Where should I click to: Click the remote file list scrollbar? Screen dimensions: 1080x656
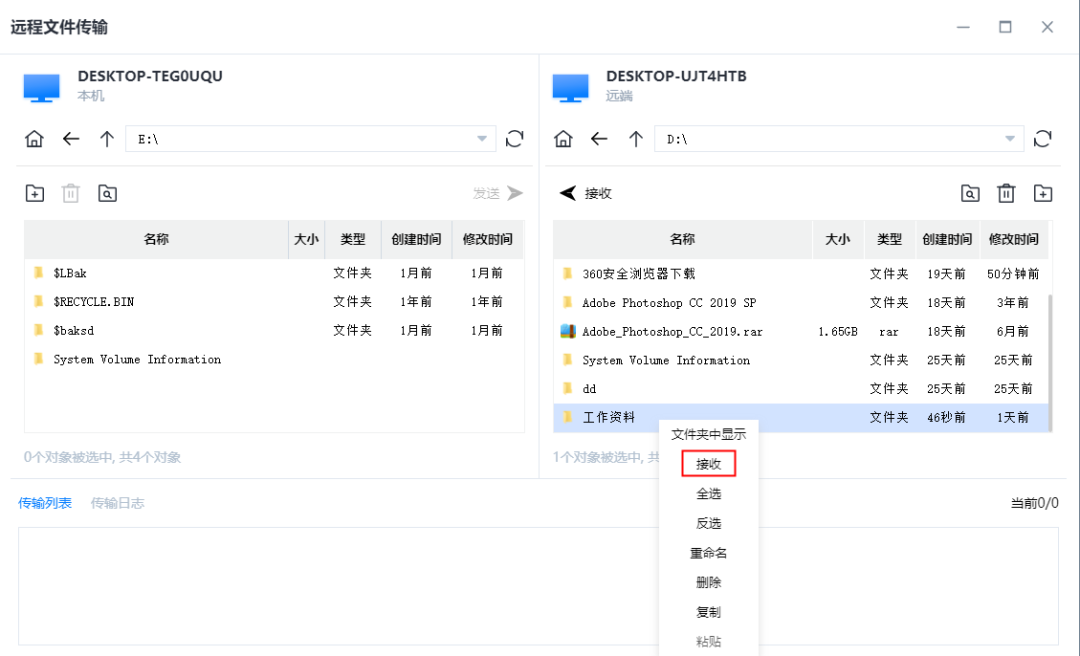click(x=1050, y=362)
